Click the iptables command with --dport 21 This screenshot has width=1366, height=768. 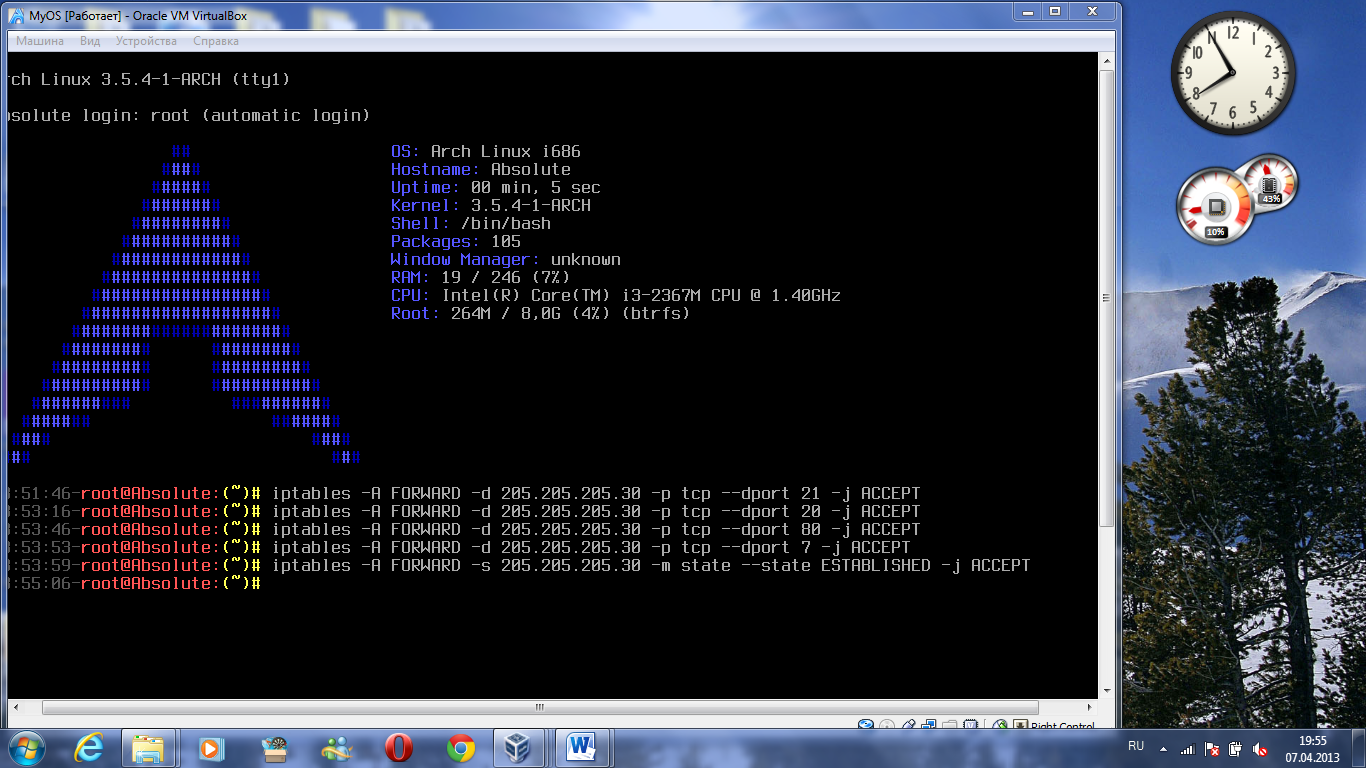596,493
